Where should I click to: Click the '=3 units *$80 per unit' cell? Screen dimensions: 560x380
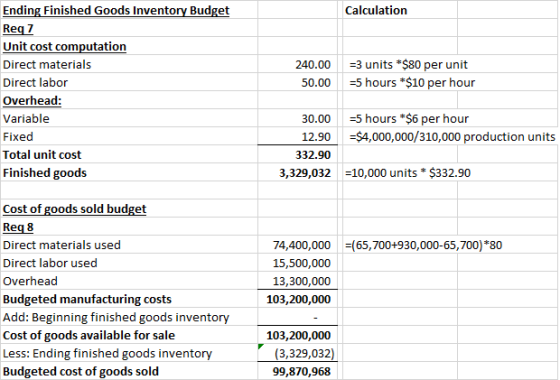400,64
